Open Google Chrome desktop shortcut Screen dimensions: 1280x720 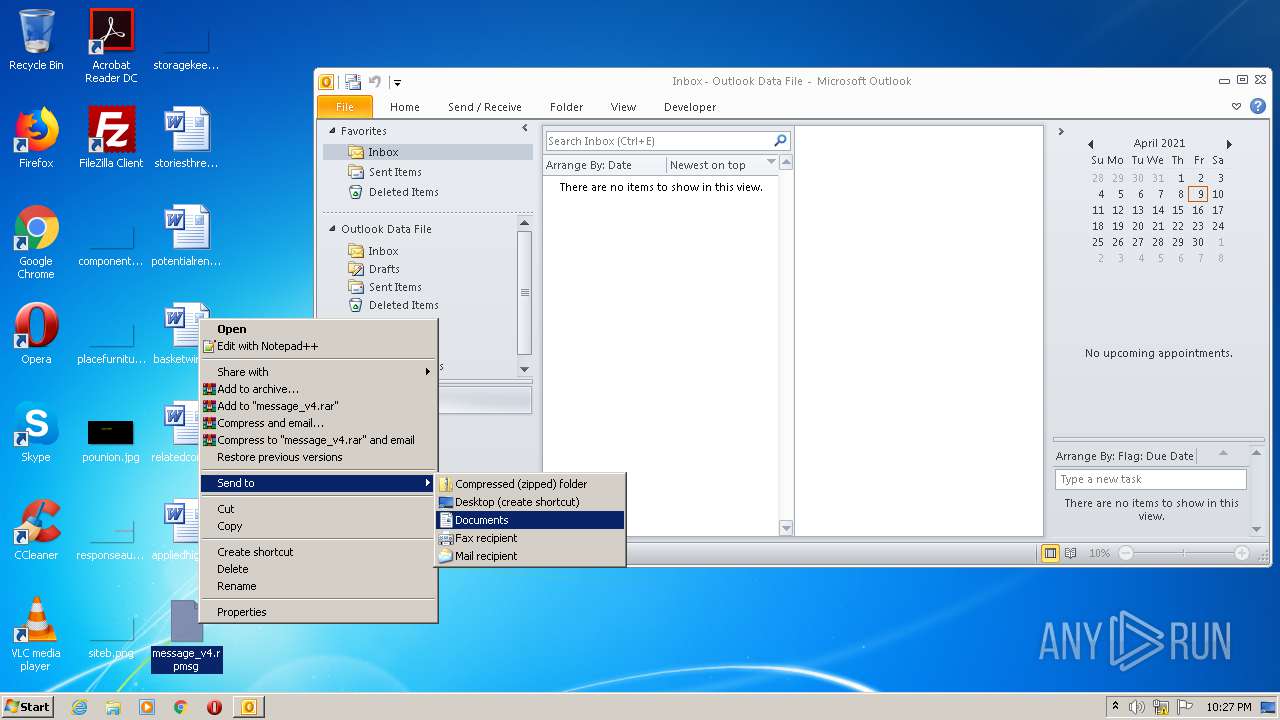click(x=36, y=242)
